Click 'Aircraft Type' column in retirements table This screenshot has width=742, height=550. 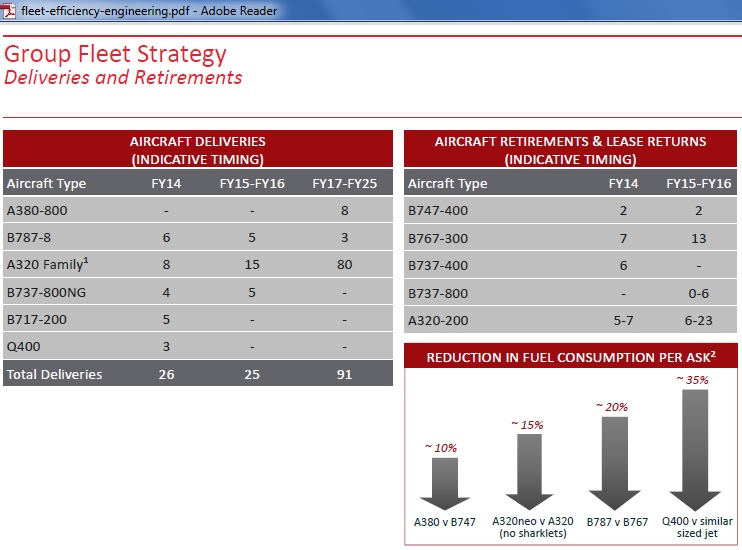[x=448, y=184]
